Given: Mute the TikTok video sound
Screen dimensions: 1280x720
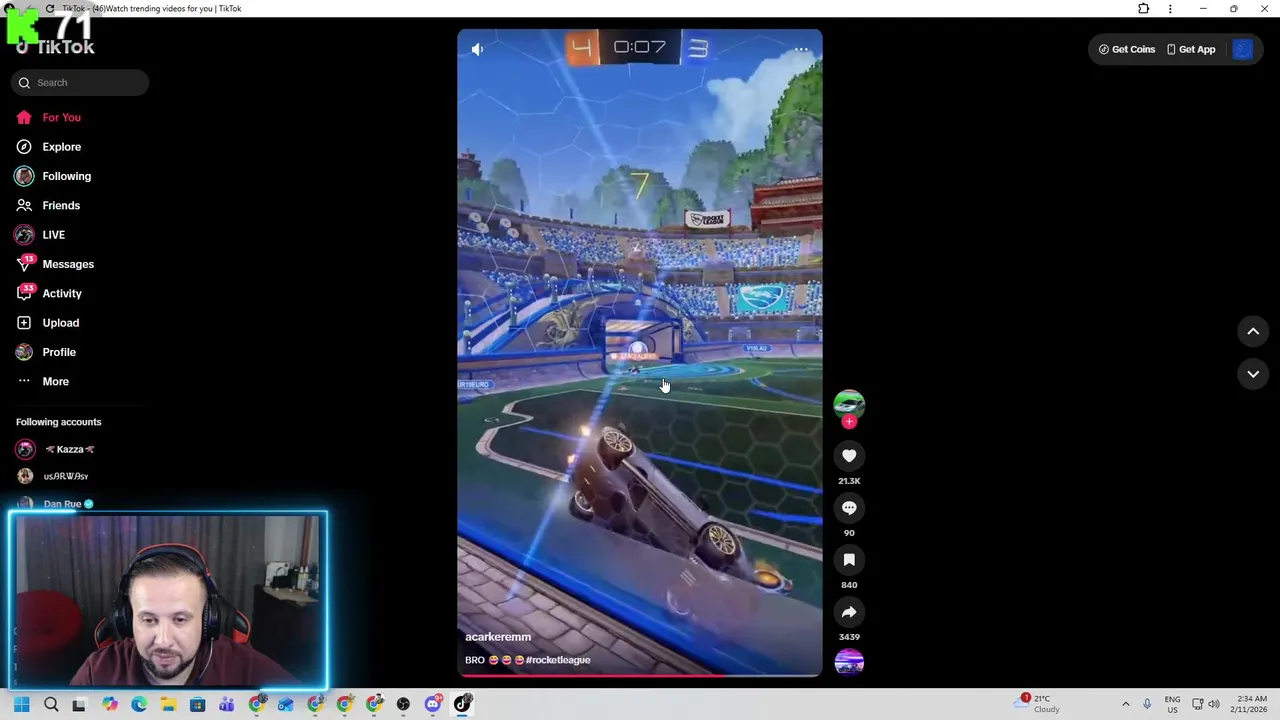Looking at the screenshot, I should point(477,49).
